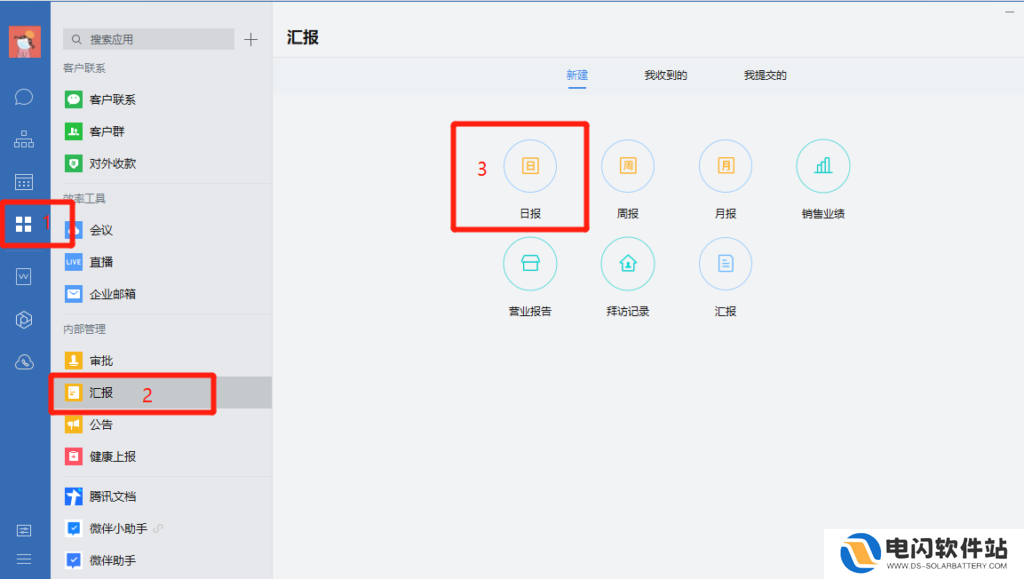The width and height of the screenshot is (1024, 579).
Task: Select 汇报 in the app list
Action: pos(161,393)
